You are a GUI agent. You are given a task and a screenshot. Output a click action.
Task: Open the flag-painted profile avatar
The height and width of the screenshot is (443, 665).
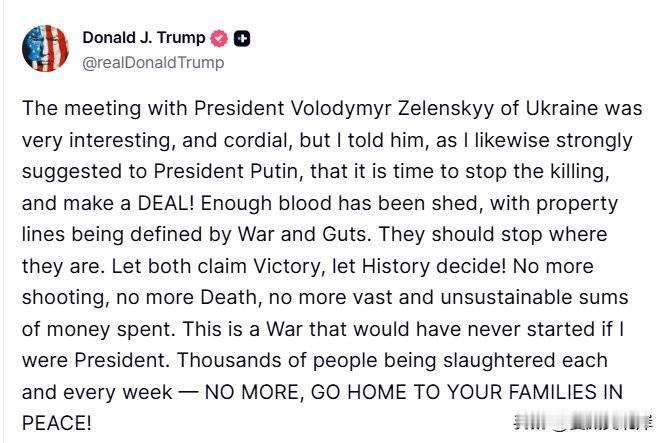click(x=45, y=48)
